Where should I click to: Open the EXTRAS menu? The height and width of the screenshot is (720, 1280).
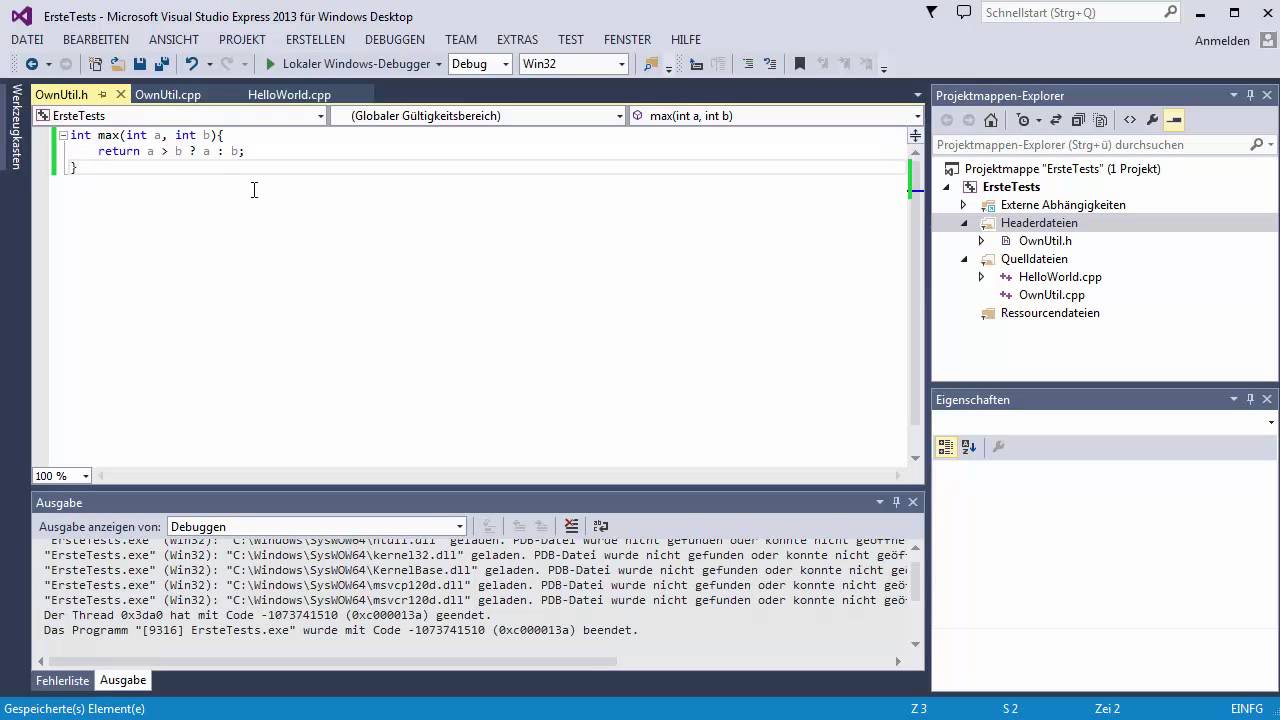click(x=517, y=39)
